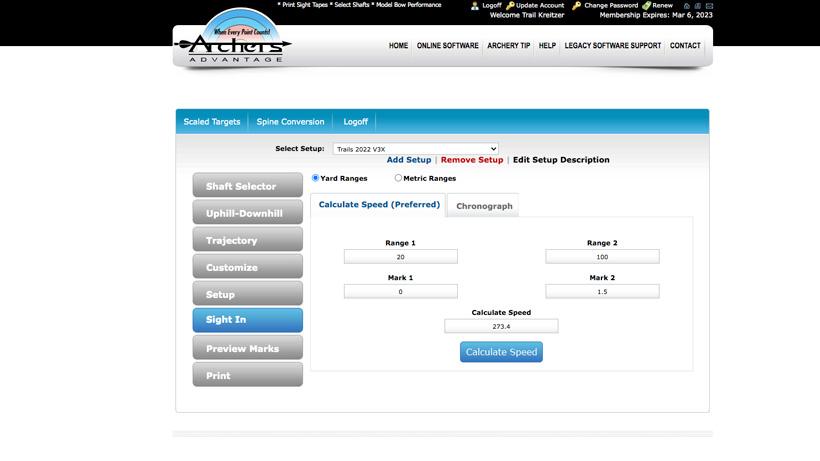Select the Yard Ranges radio button

(x=316, y=178)
